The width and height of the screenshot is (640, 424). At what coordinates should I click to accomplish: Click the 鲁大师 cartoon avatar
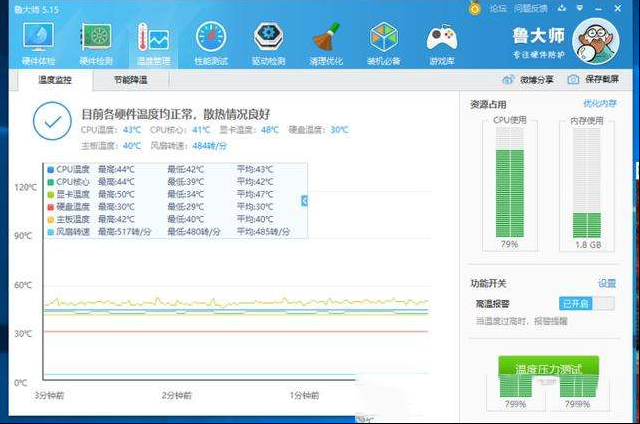[596, 41]
